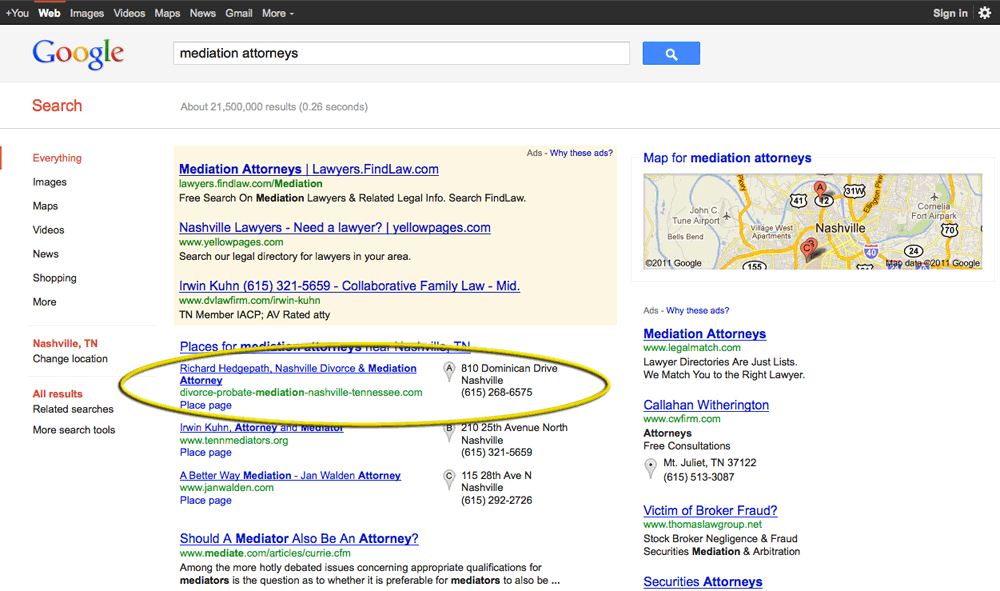Open Gmail in the top bar
Image resolution: width=1000 pixels, height=591 pixels.
(x=239, y=13)
